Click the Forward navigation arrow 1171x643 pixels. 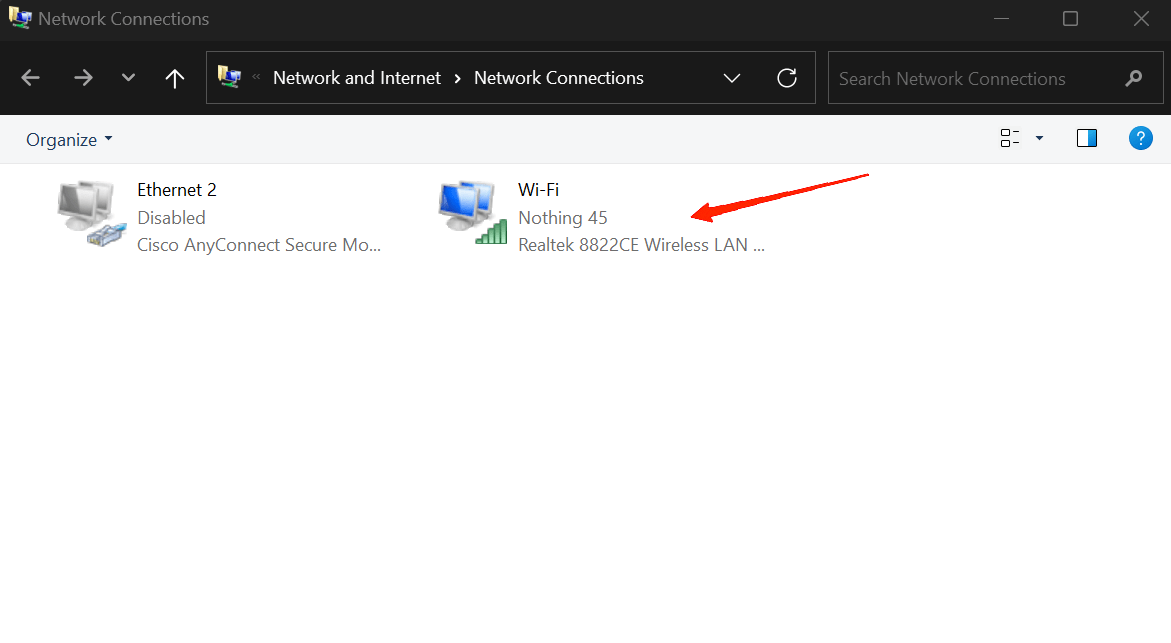tap(83, 78)
